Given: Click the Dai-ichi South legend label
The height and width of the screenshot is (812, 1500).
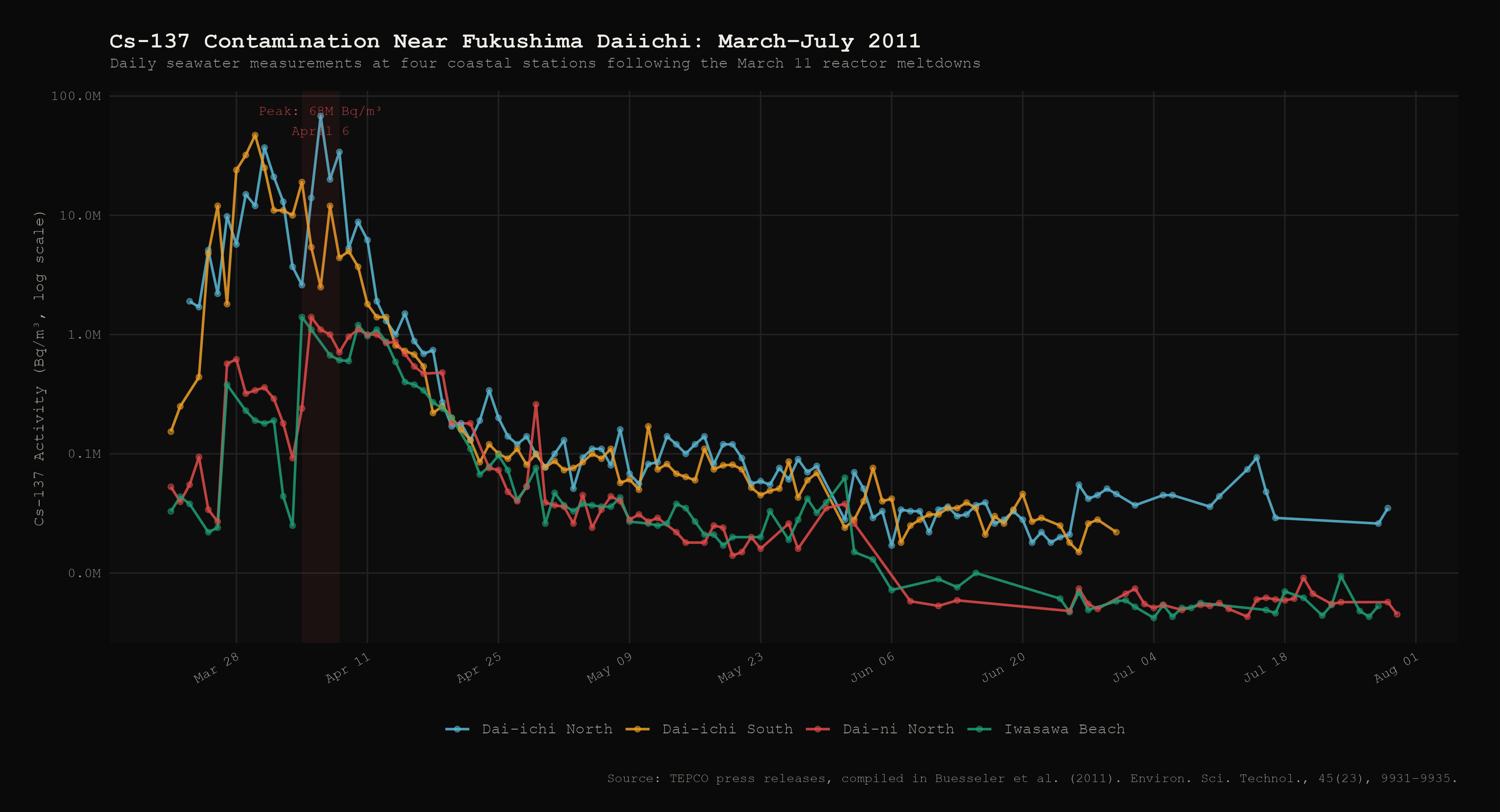Looking at the screenshot, I should [727, 730].
